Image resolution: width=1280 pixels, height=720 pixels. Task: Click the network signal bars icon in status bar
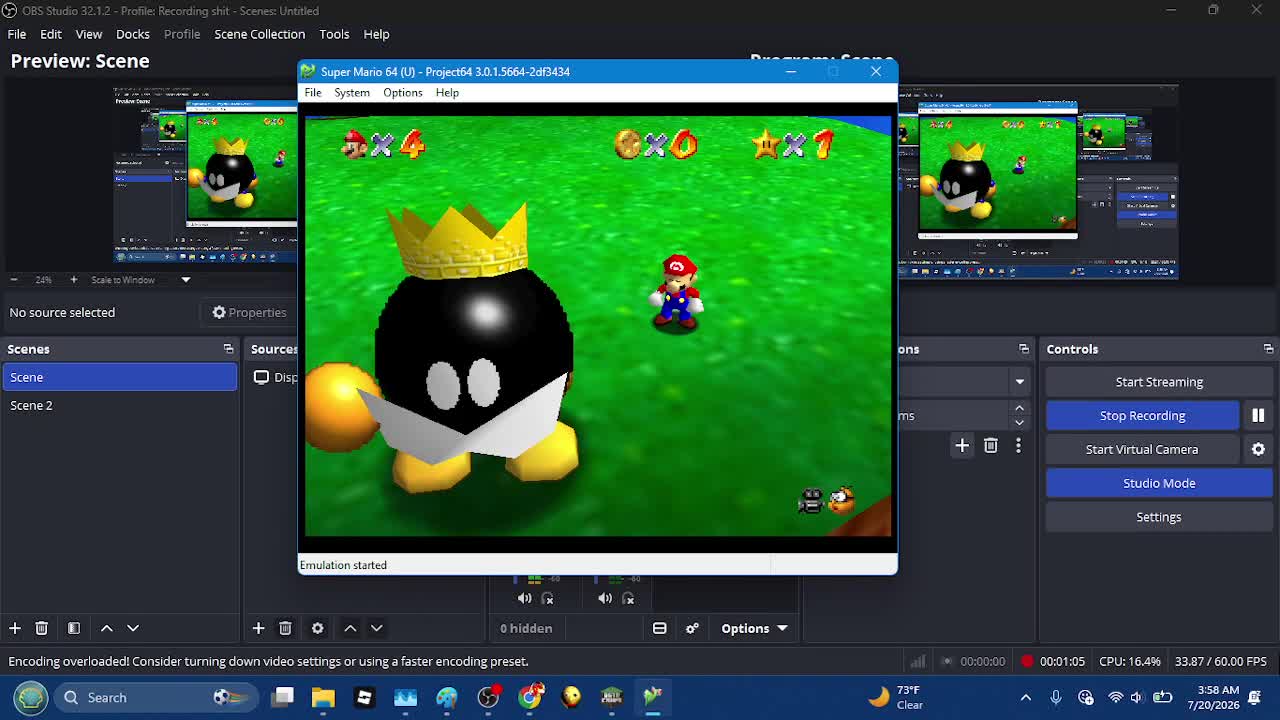[x=917, y=661]
